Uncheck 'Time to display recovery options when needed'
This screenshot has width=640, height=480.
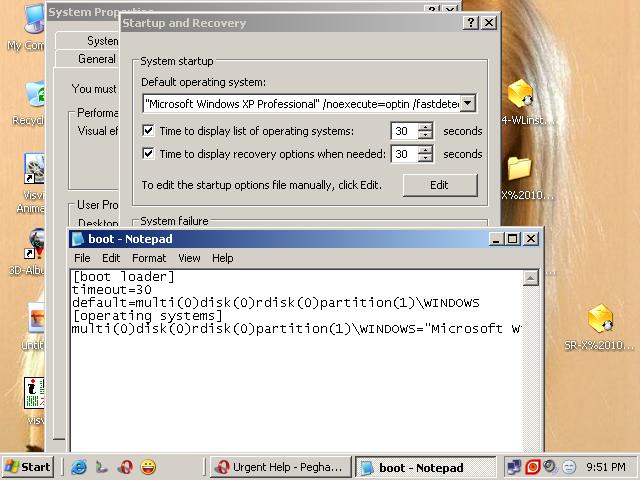[x=149, y=154]
